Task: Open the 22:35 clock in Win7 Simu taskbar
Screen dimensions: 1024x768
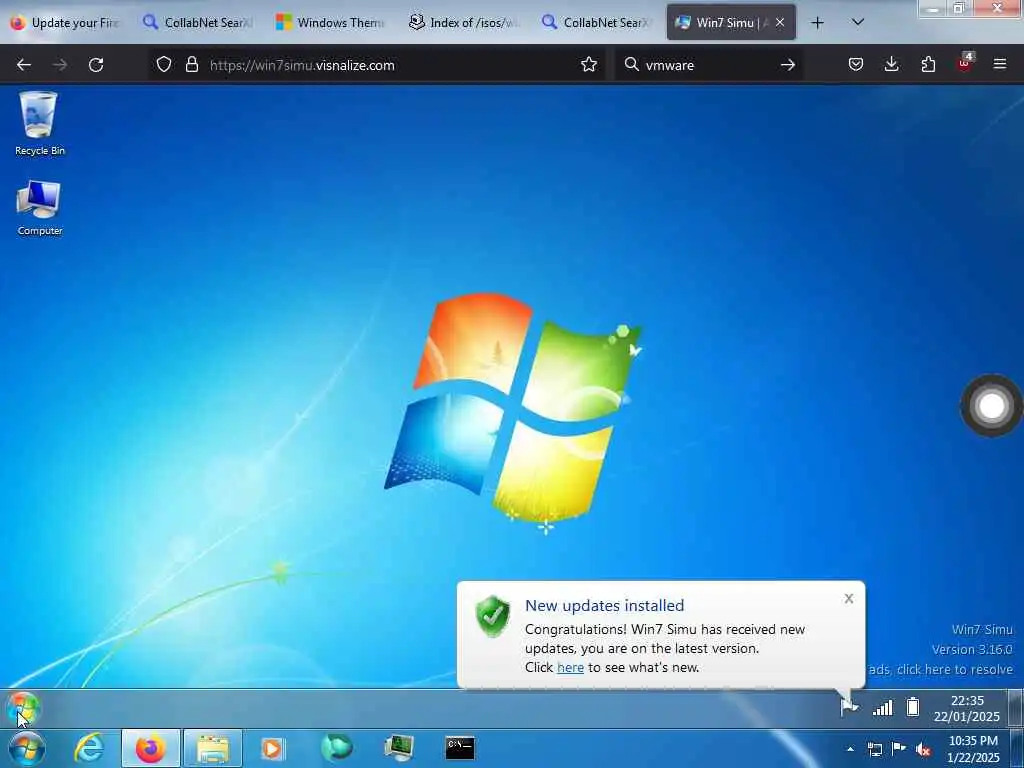Action: tap(967, 709)
